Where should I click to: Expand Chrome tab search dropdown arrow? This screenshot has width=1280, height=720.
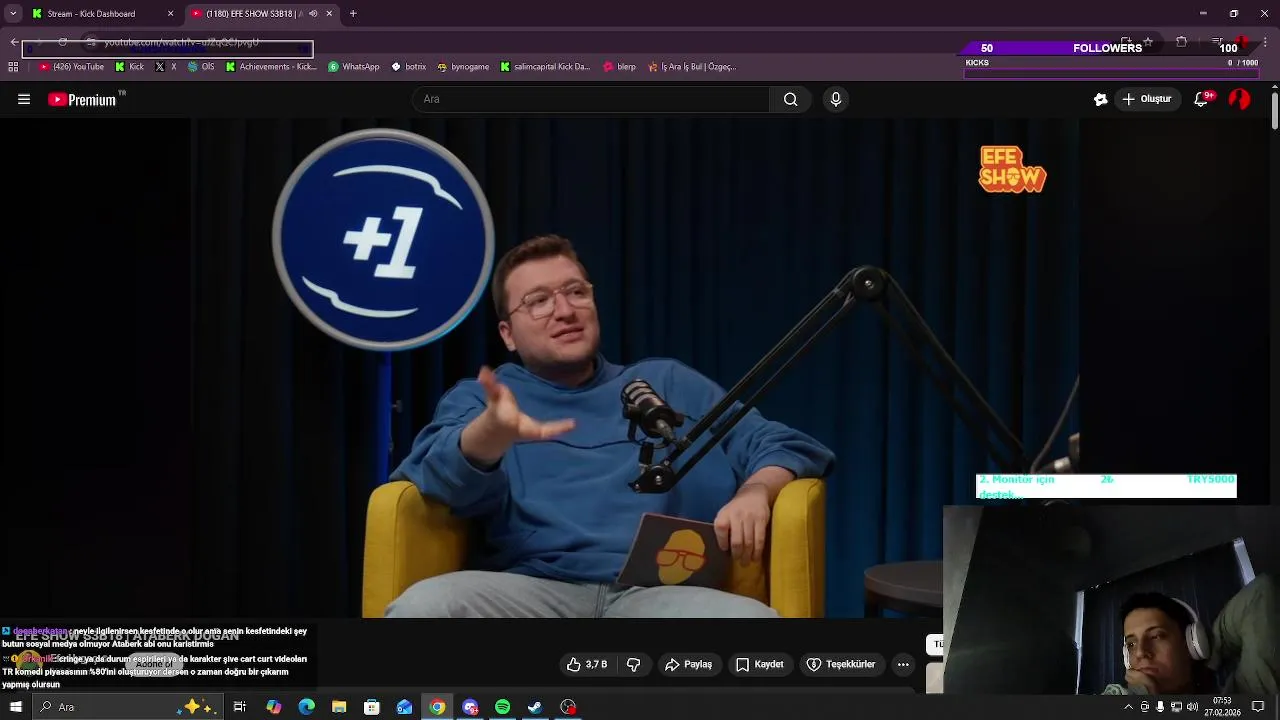pos(13,14)
